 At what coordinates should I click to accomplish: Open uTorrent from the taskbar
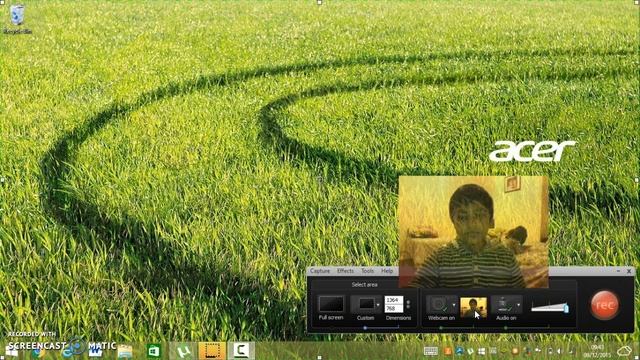(183, 351)
